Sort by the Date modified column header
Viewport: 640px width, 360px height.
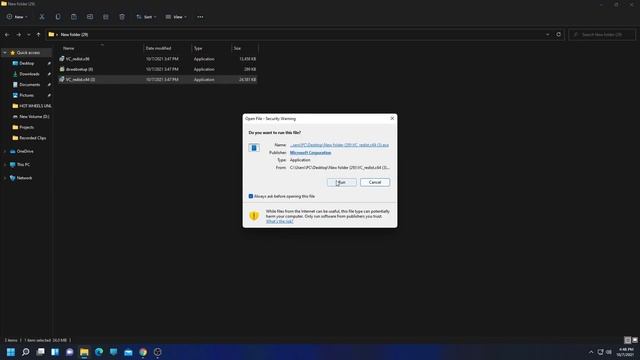click(167, 48)
